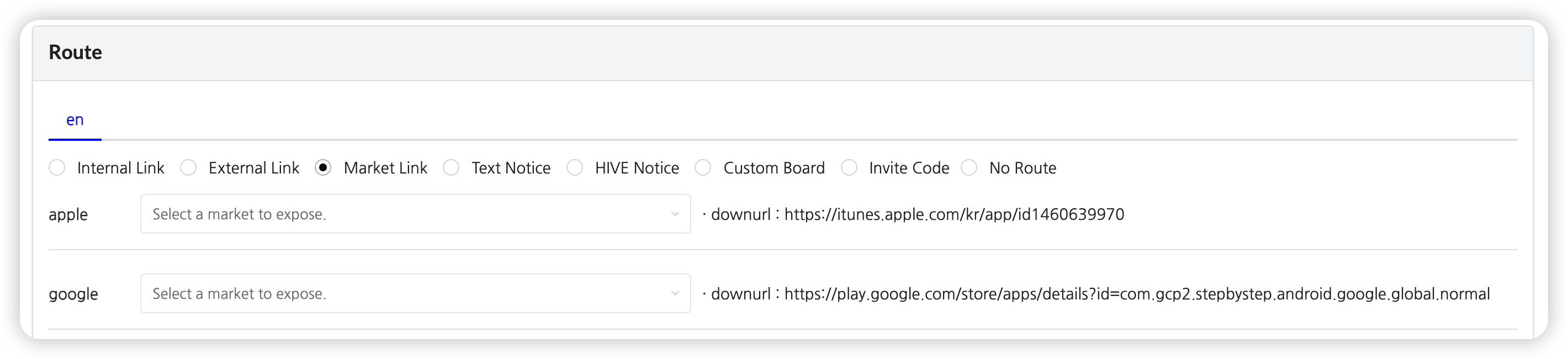Click the google row label
This screenshot has height=359, width=1568.
click(73, 294)
